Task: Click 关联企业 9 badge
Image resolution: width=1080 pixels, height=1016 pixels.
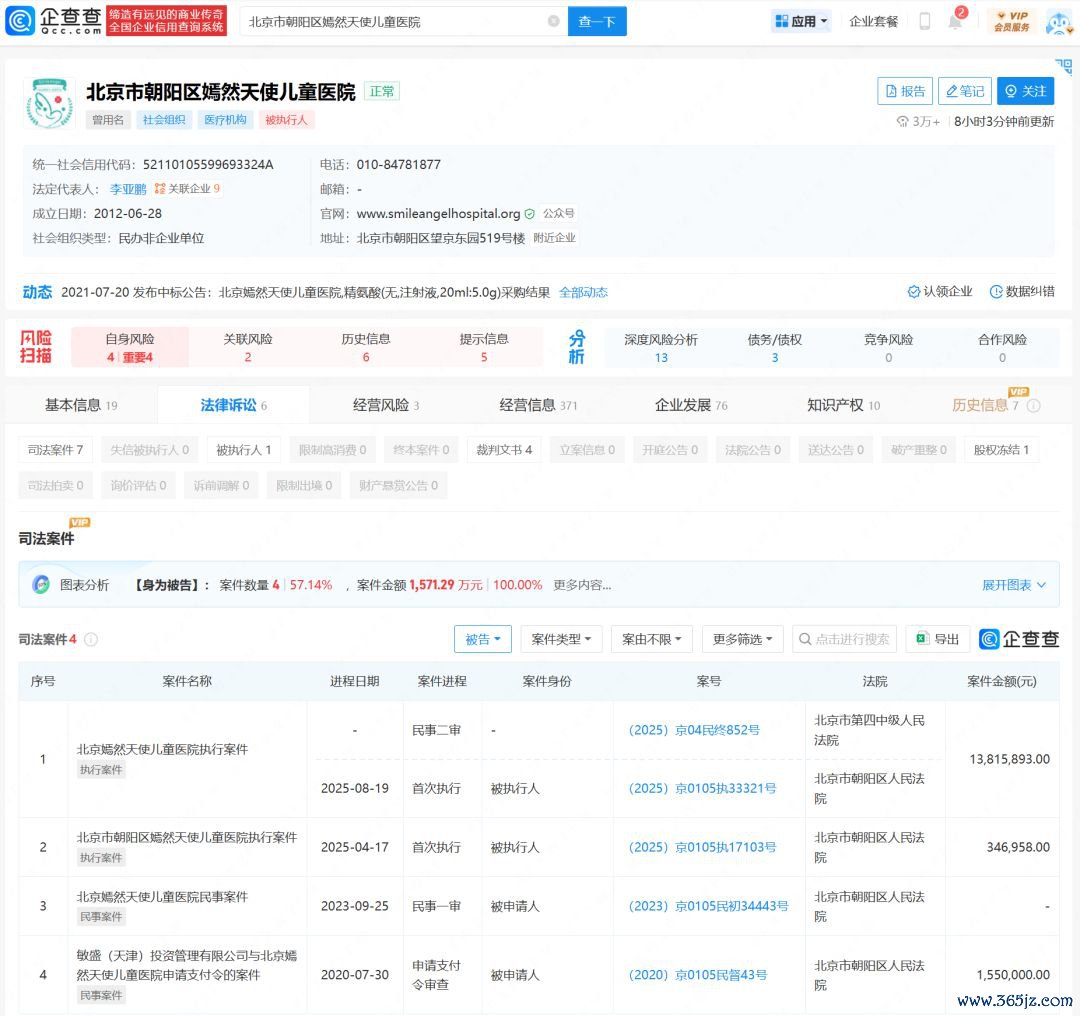Action: pos(187,189)
